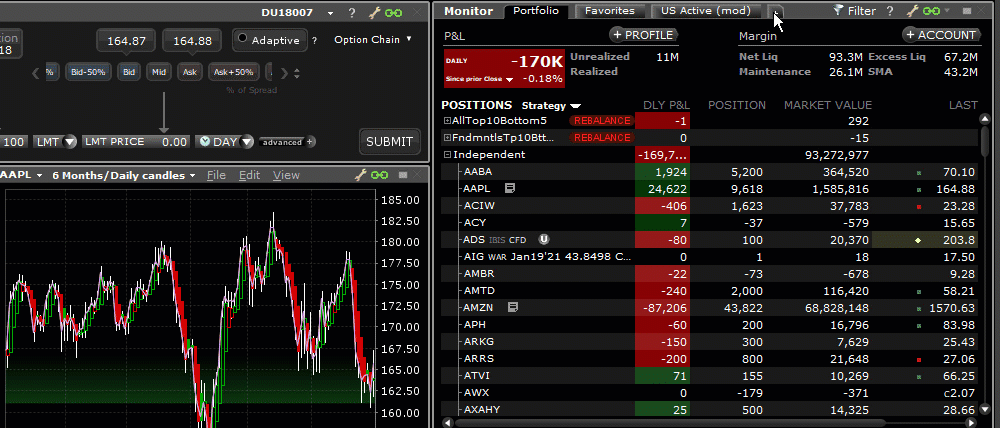This screenshot has width=1000, height=428.
Task: Click AAPL chart window link chain icon
Action: (379, 175)
